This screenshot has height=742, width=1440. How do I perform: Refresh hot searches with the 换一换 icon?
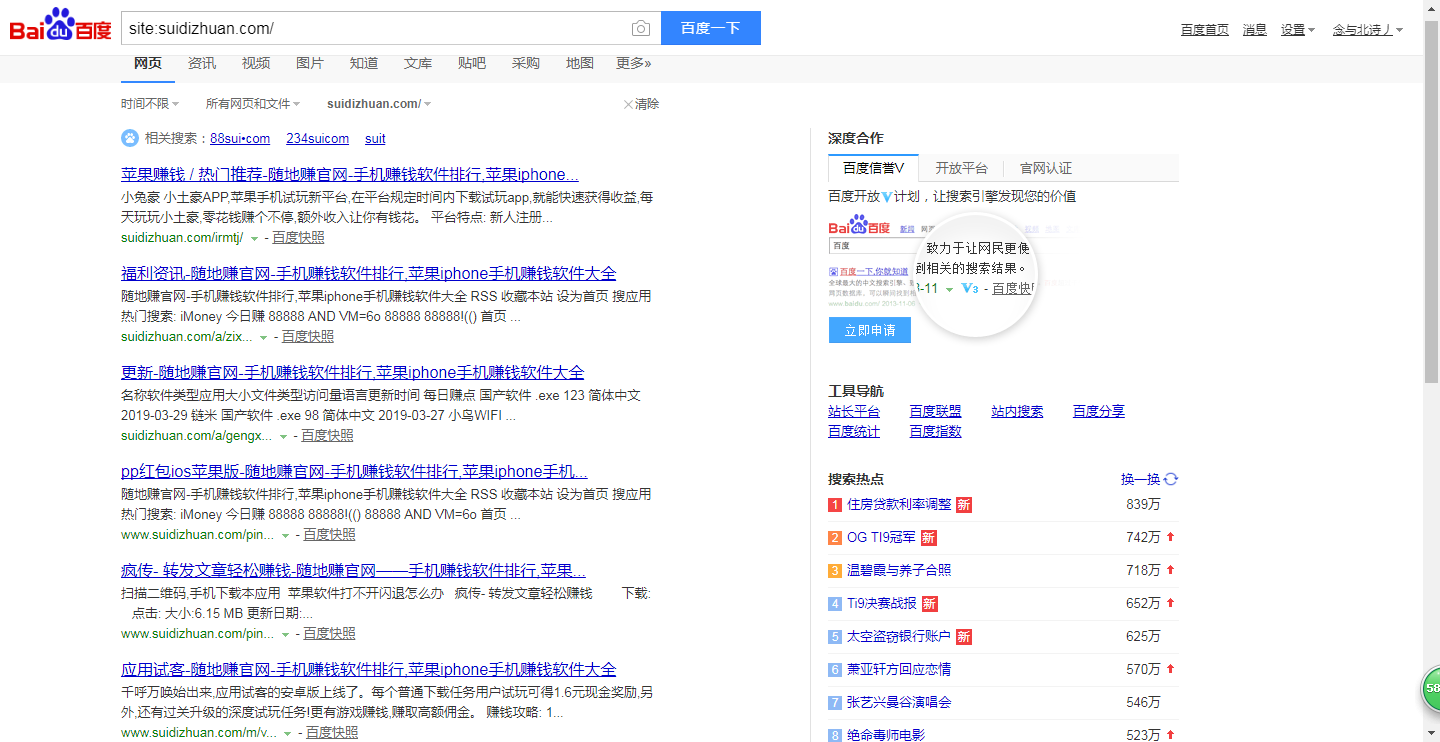click(1171, 479)
